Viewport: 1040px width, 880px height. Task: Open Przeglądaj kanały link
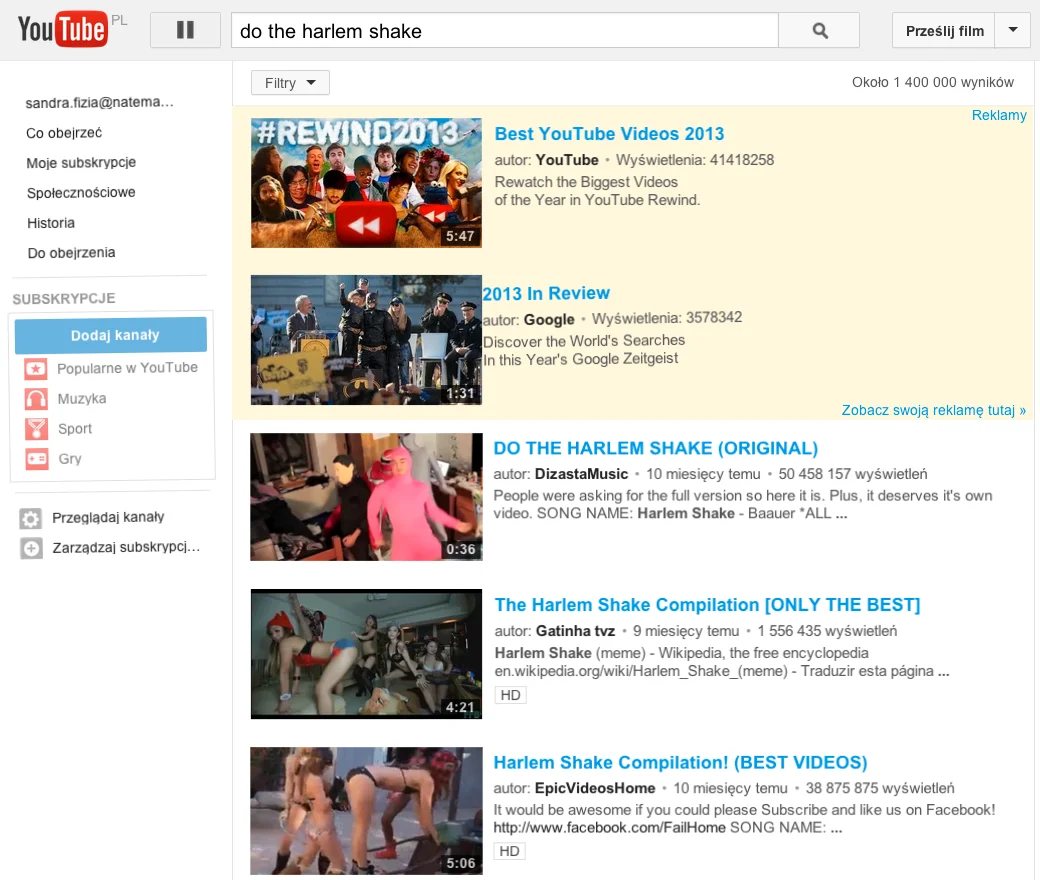point(108,517)
